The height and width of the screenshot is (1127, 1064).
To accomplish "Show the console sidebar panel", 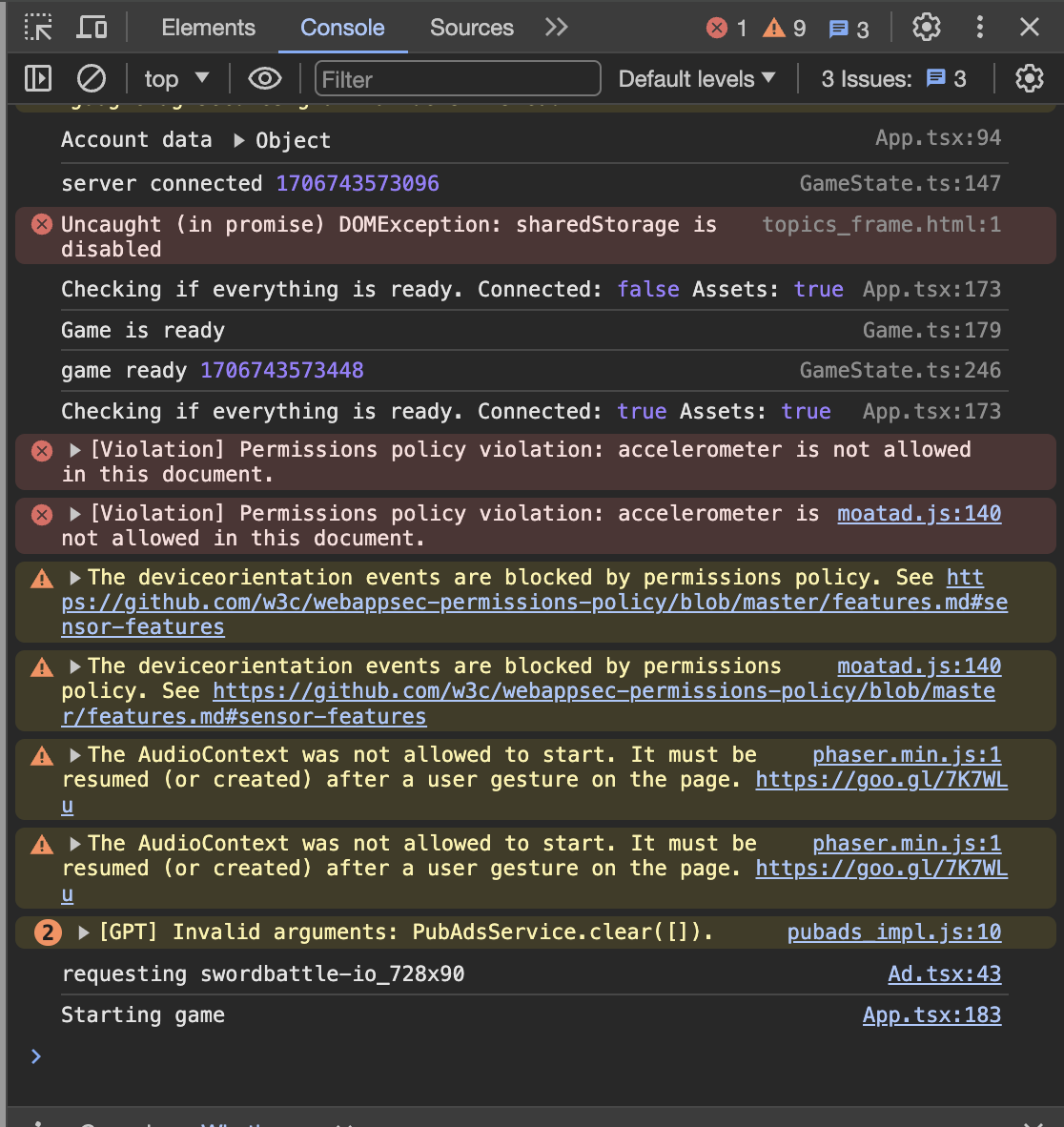I will [38, 78].
